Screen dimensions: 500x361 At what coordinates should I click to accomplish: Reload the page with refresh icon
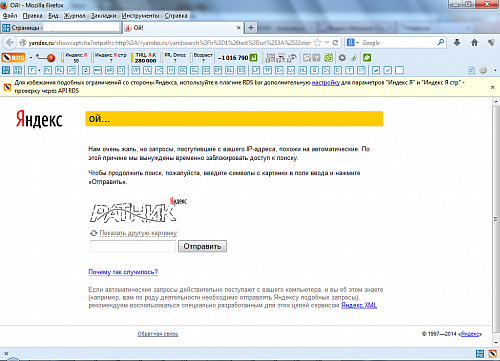pyautogui.click(x=335, y=43)
